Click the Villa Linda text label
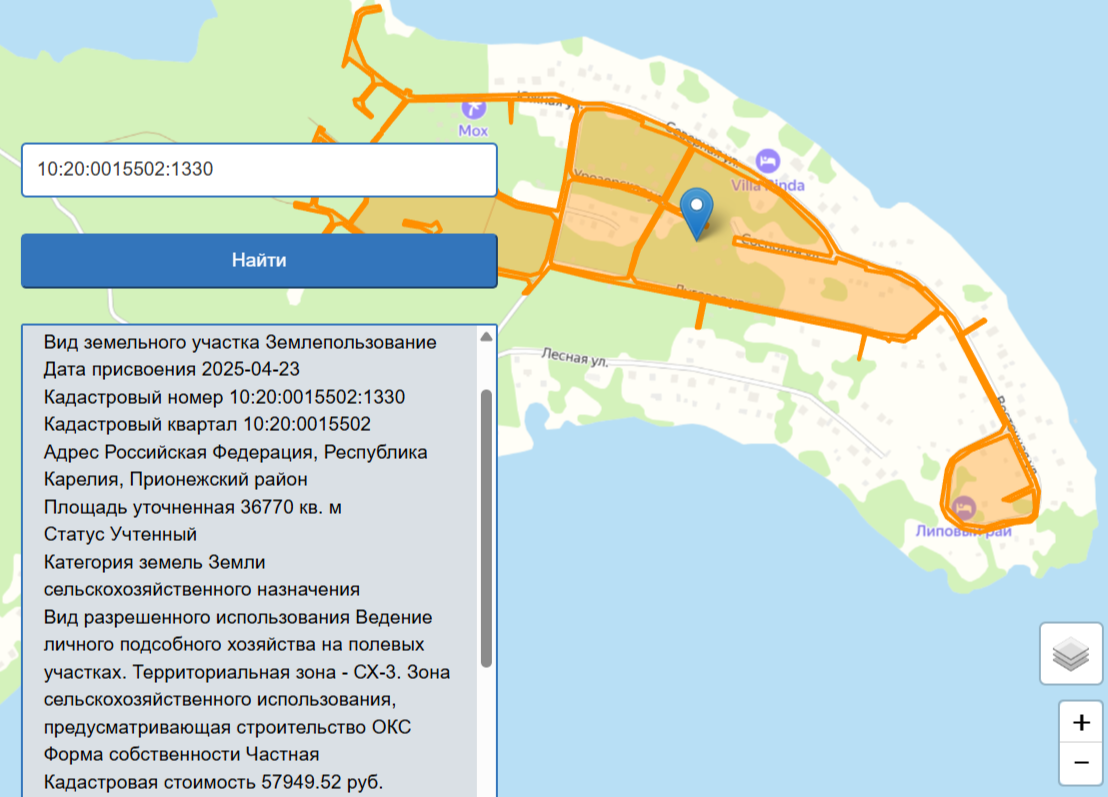Viewport: 1108px width, 797px height. click(x=768, y=185)
